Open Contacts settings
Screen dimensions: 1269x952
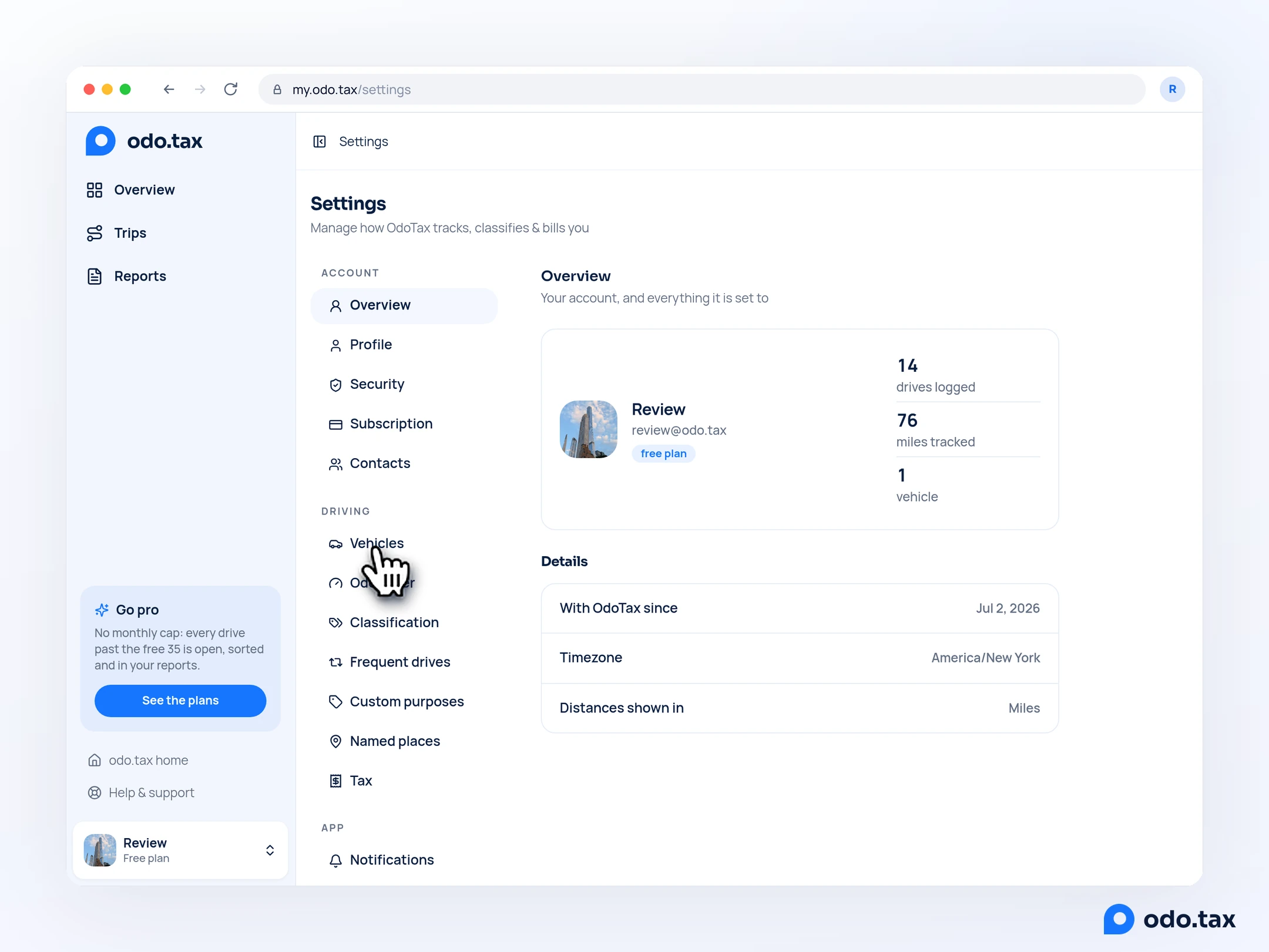coord(404,463)
